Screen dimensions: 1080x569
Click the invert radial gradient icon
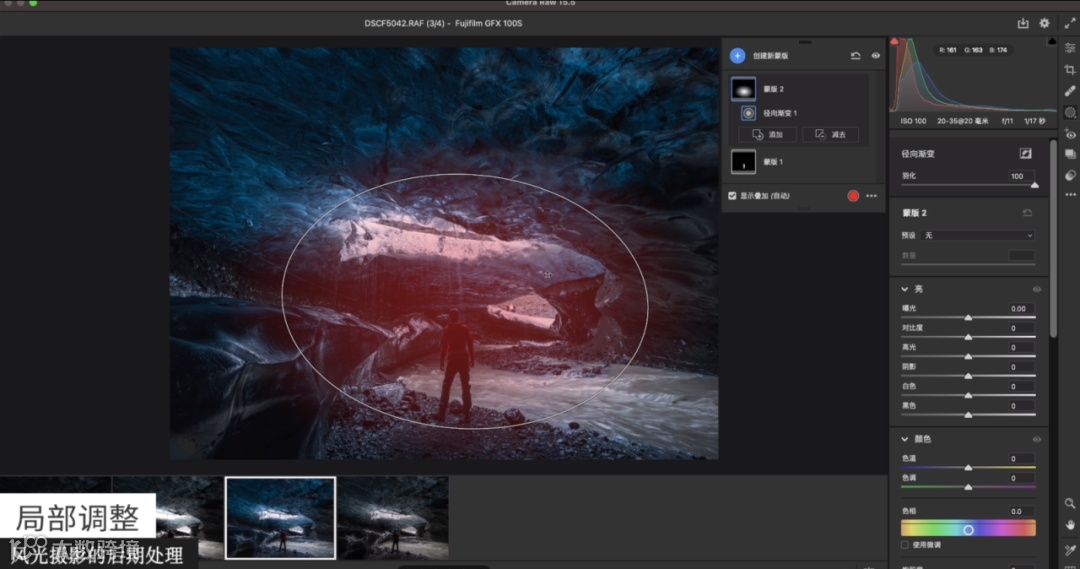[x=1026, y=154]
